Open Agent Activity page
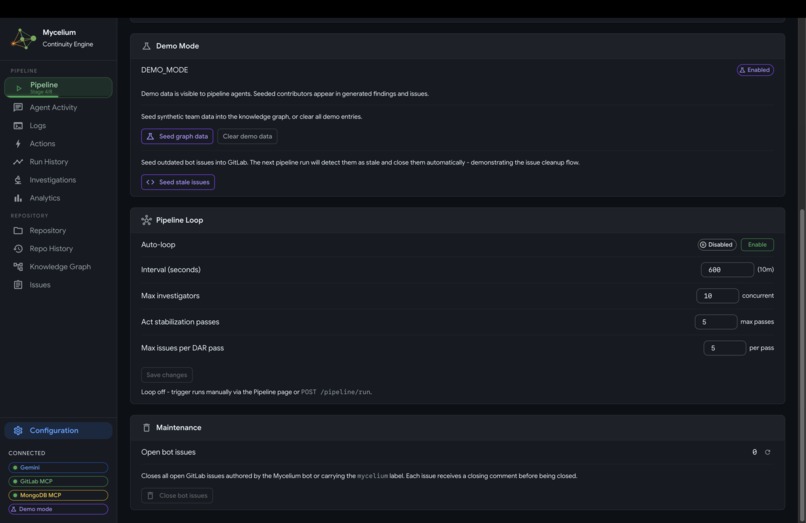This screenshot has width=806, height=523. [53, 107]
